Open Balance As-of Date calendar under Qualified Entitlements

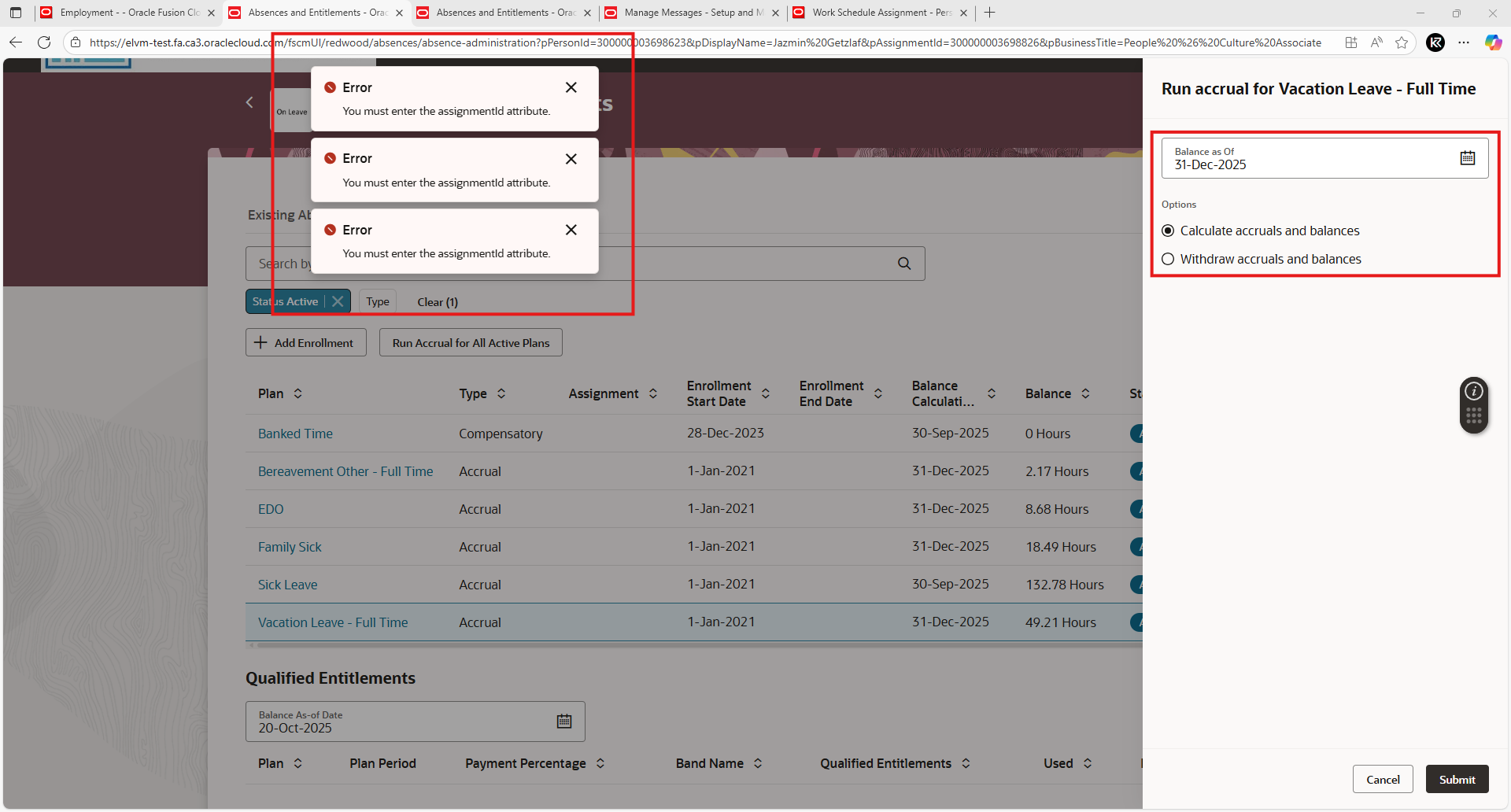click(x=564, y=722)
